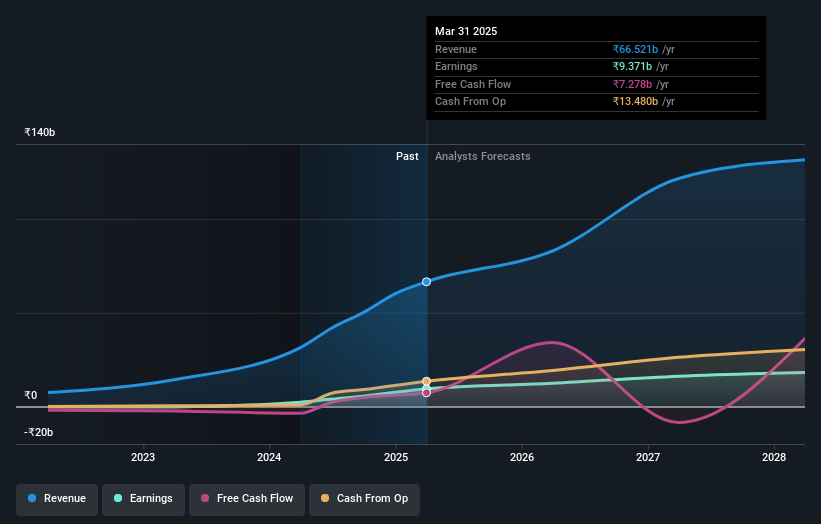Screen dimensions: 821x524
Task: Toggle the Free Cash Flow legend series
Action: tap(247, 499)
